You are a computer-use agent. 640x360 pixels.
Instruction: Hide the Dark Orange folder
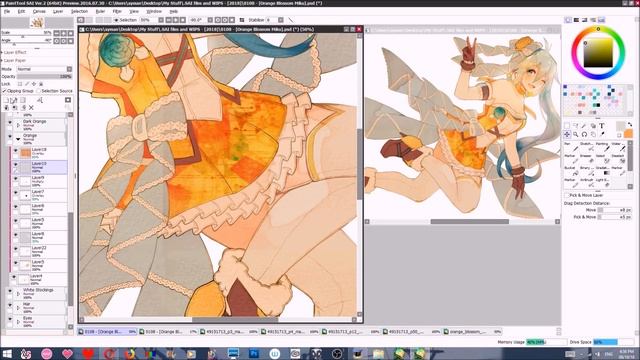click(x=10, y=122)
